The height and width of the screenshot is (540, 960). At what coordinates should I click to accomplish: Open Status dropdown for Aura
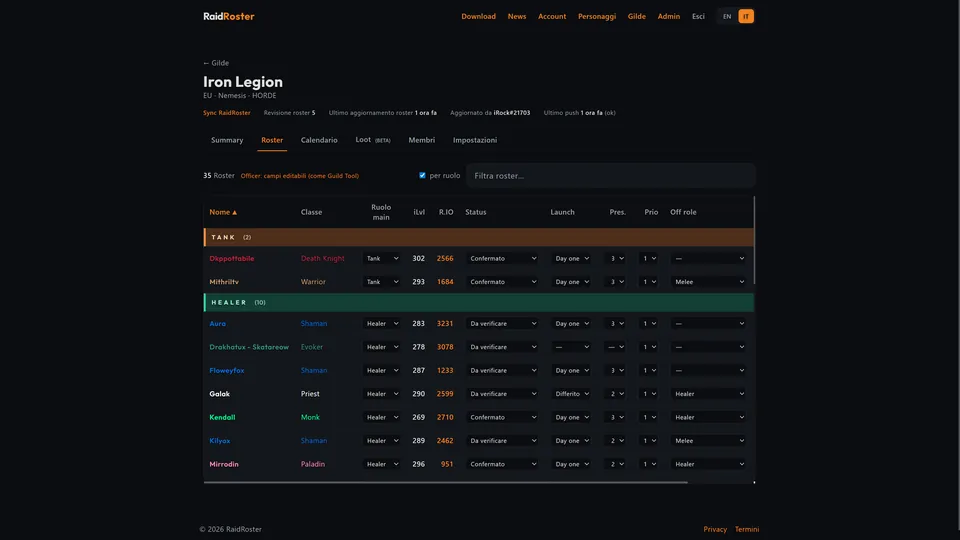[502, 323]
